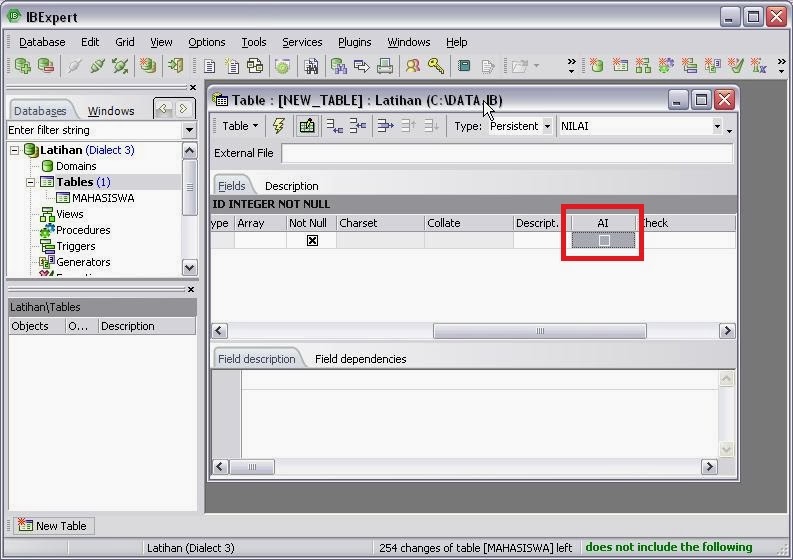Collapse the Latihan database node
793x560 pixels.
point(15,150)
